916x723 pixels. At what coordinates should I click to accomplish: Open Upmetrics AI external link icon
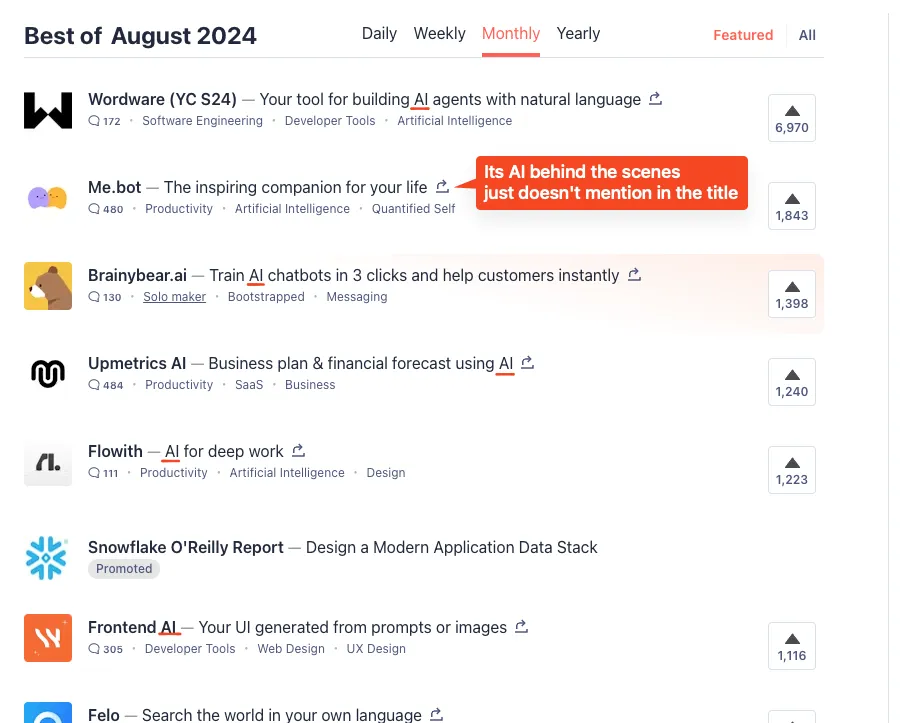pos(528,363)
